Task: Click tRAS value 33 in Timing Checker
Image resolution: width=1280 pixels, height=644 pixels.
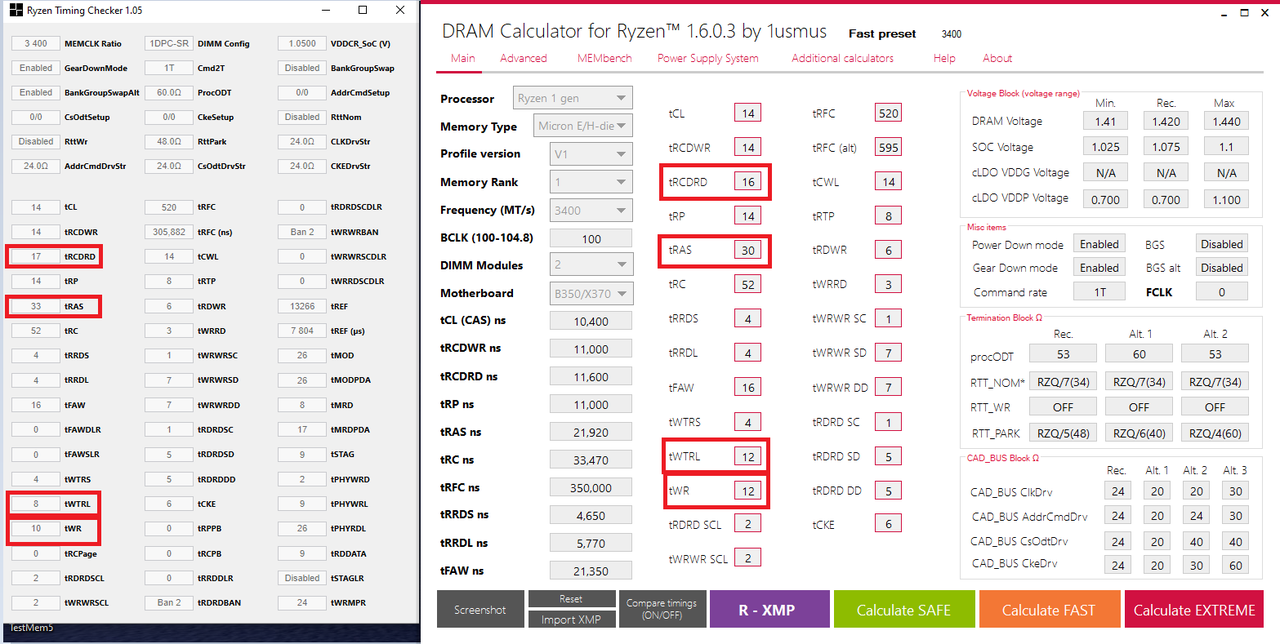Action: pos(36,306)
